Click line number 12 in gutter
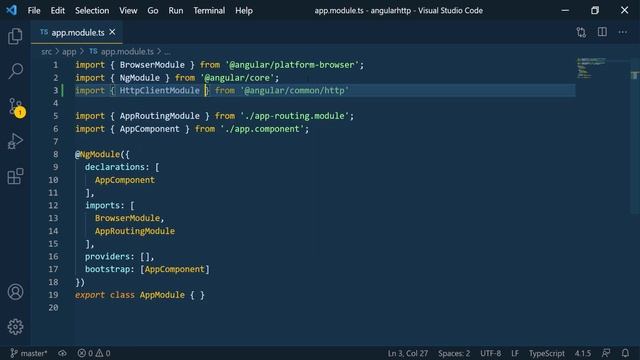 pos(53,205)
